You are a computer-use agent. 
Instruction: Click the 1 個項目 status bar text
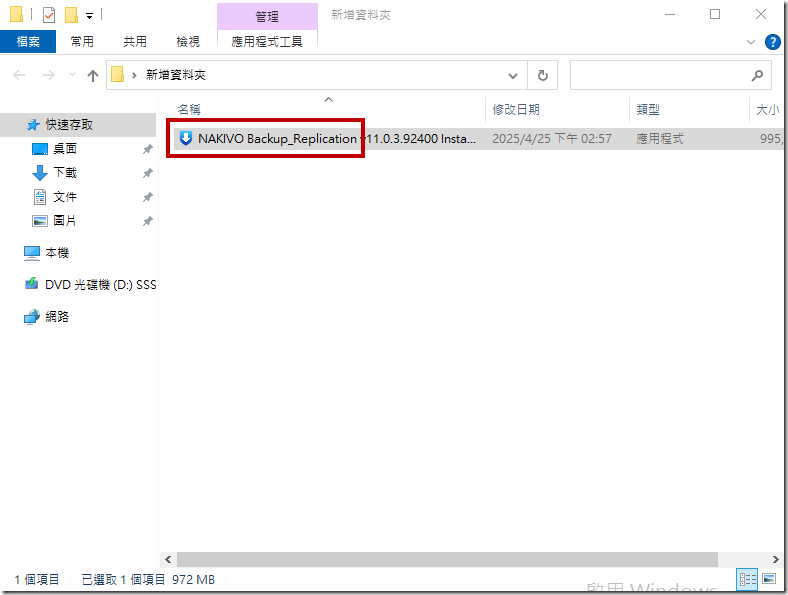(x=37, y=579)
